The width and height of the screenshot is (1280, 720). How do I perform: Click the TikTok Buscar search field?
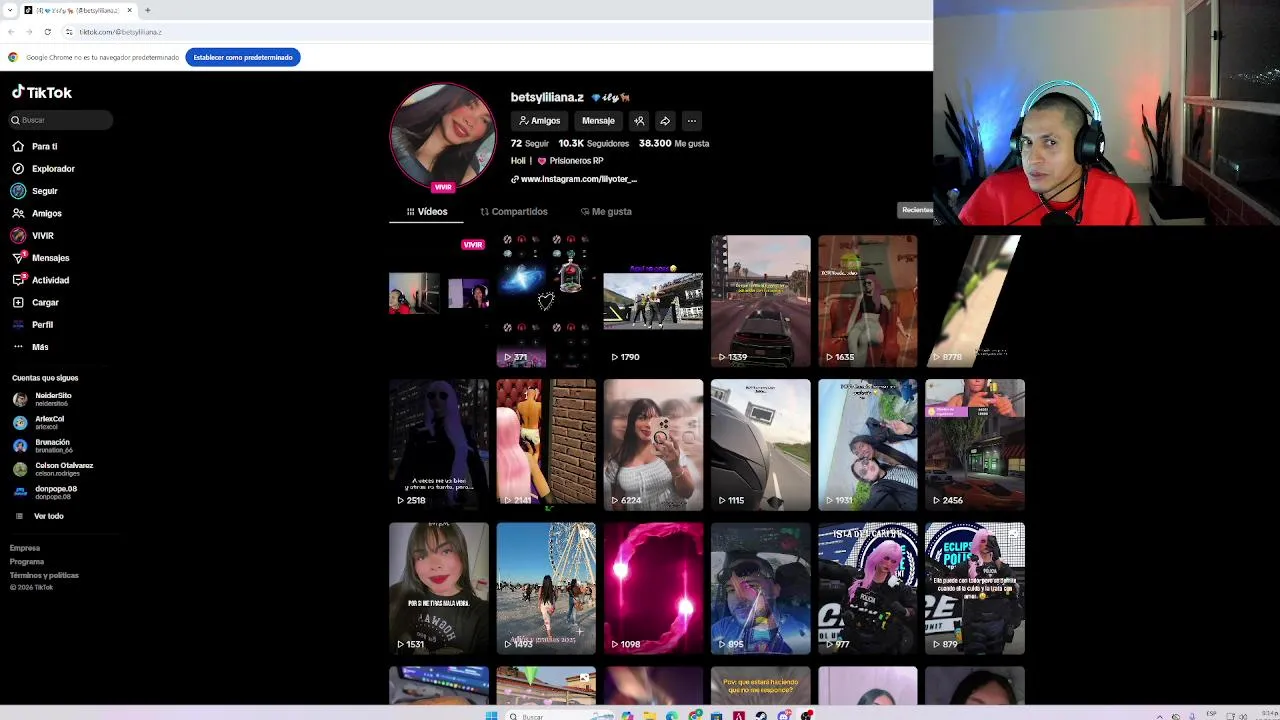click(60, 120)
